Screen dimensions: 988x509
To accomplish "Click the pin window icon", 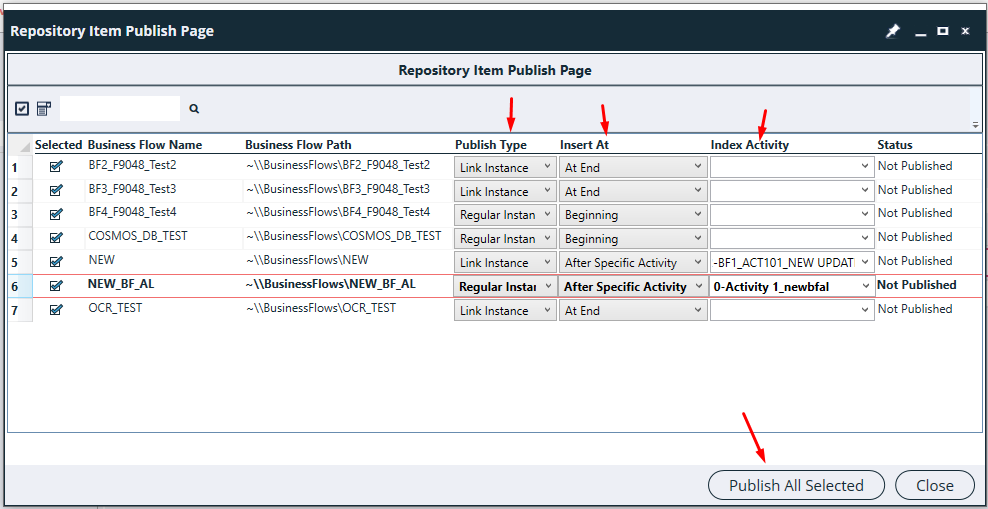I will 893,31.
